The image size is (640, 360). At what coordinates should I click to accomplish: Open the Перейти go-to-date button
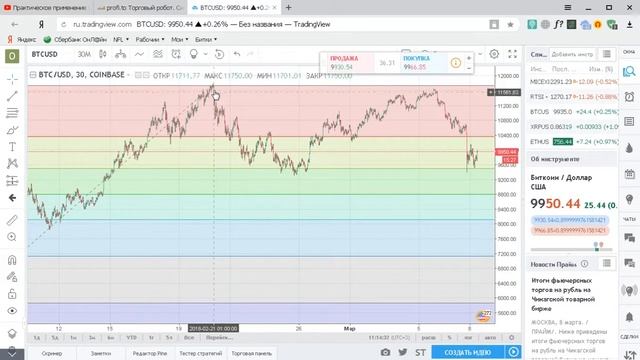click(219, 338)
